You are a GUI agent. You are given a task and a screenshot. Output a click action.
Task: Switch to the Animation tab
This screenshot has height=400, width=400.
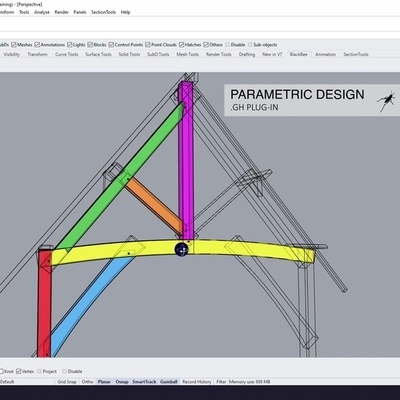pyautogui.click(x=325, y=54)
